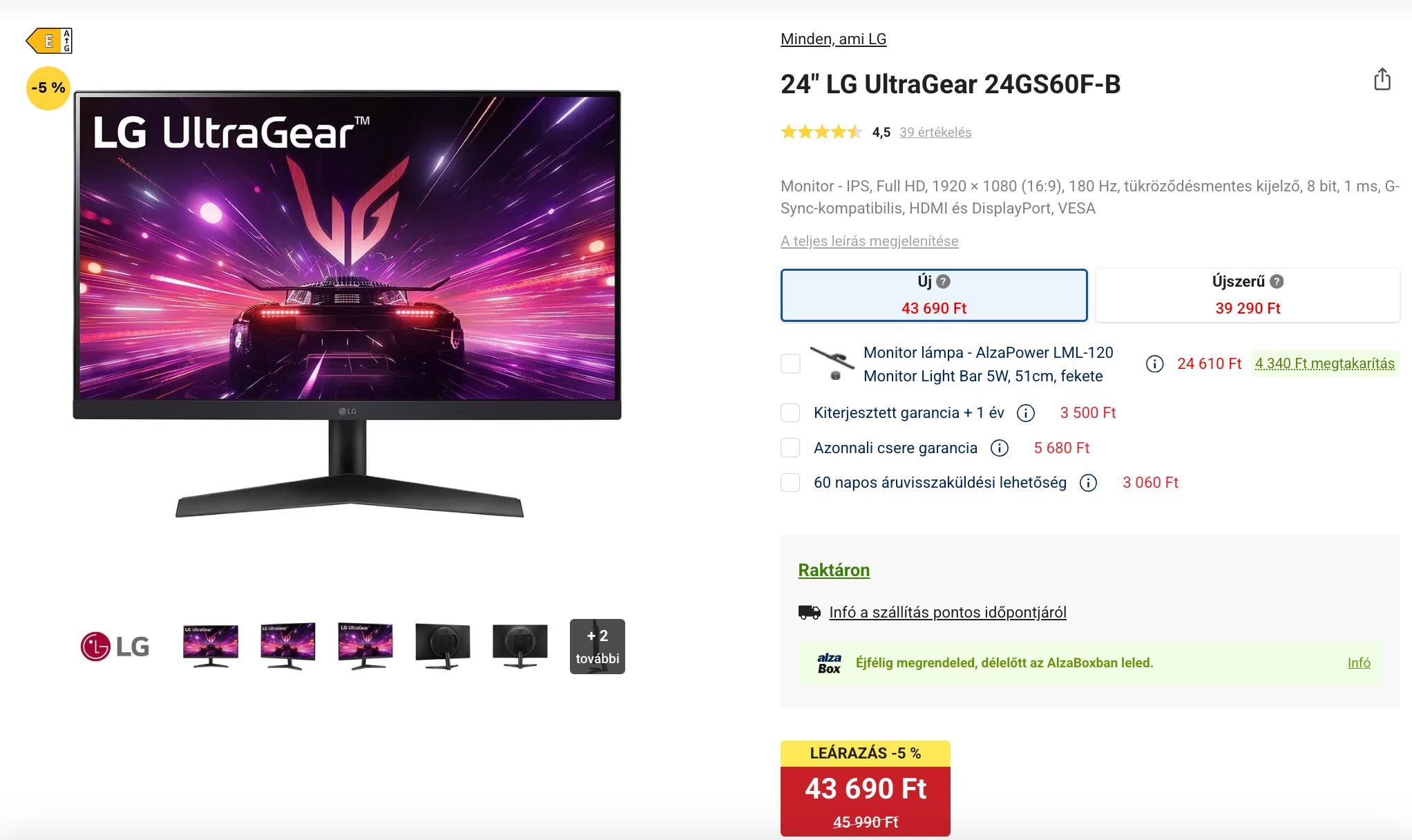
Task: Click info icon for Azonnali csere garancia
Action: [x=1000, y=448]
